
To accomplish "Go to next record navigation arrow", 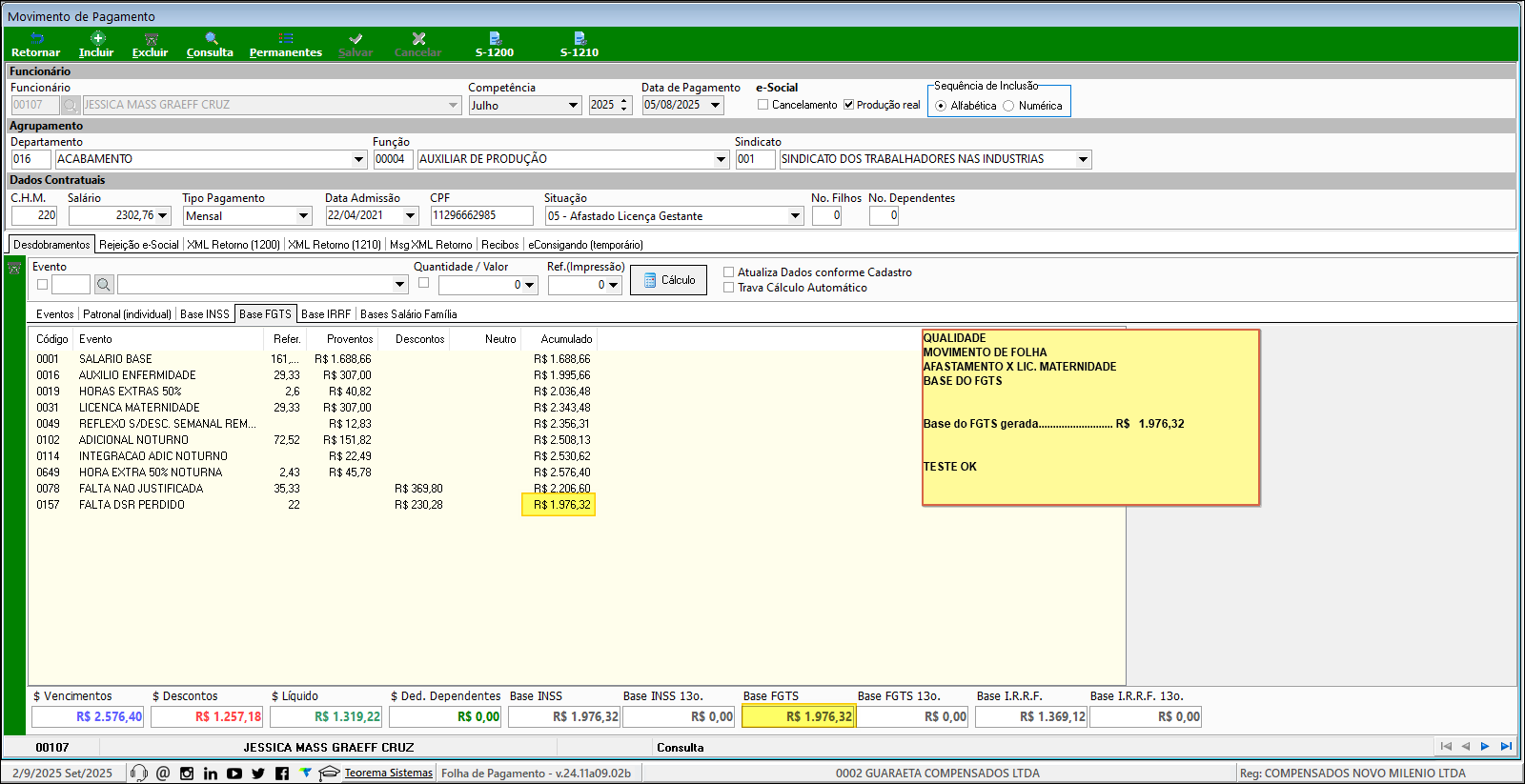I will 1485,746.
